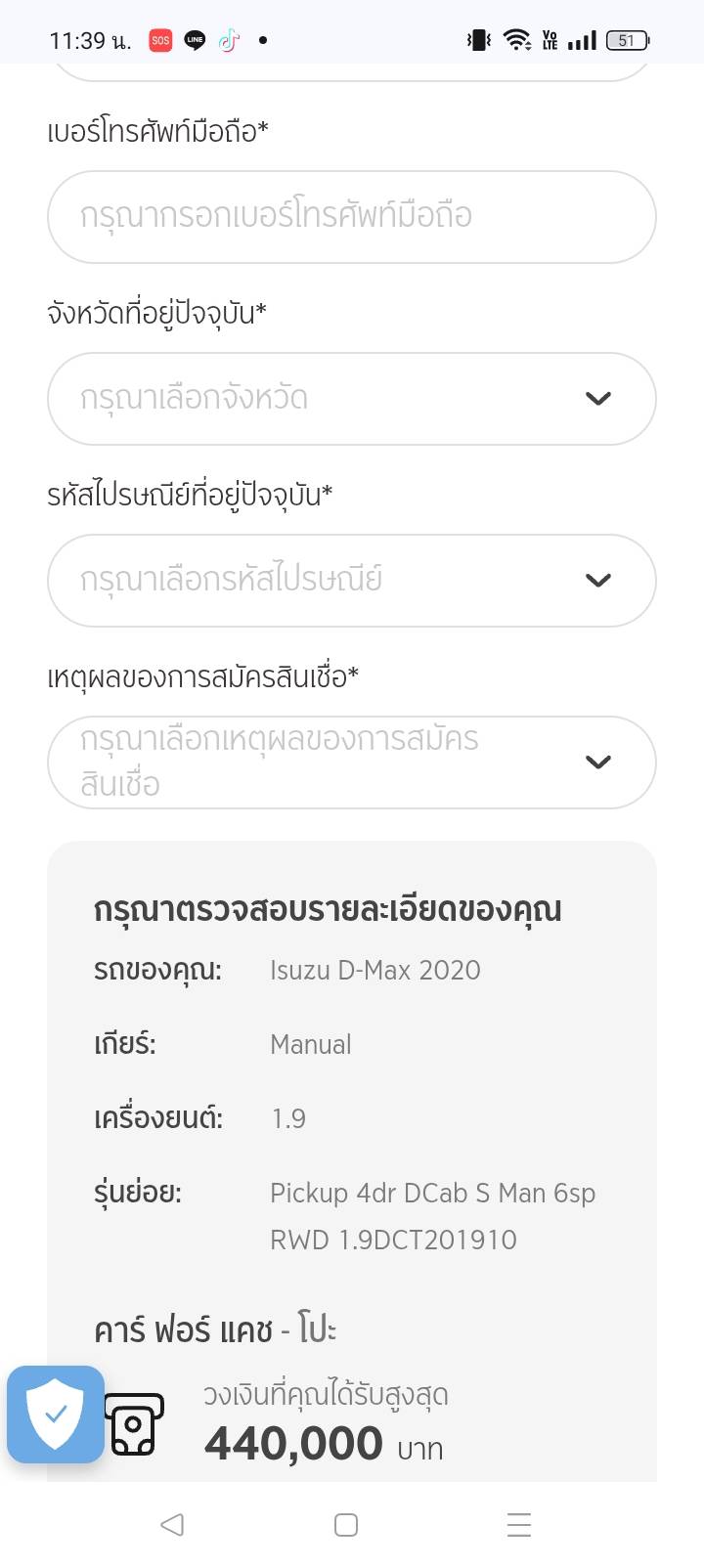
Task: Tap the 440,000 baht maximum loan amount
Action: tap(293, 1444)
